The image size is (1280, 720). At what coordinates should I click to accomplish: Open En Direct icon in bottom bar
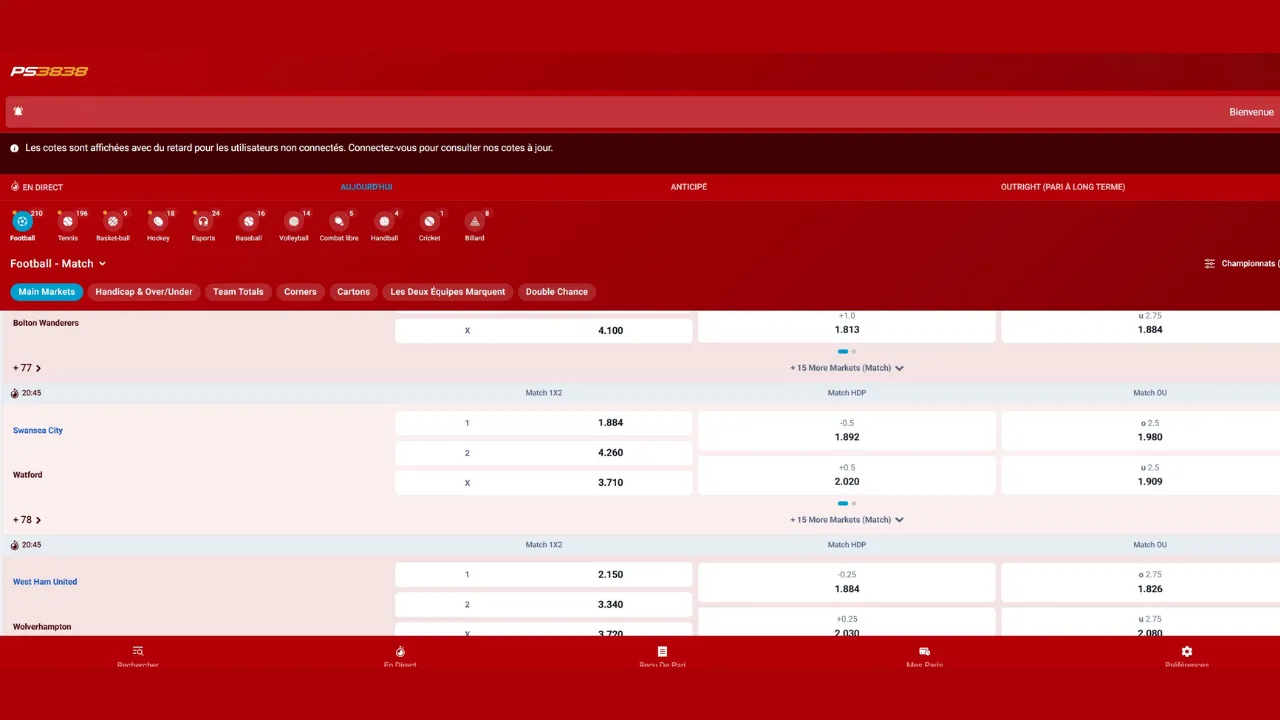(x=400, y=651)
